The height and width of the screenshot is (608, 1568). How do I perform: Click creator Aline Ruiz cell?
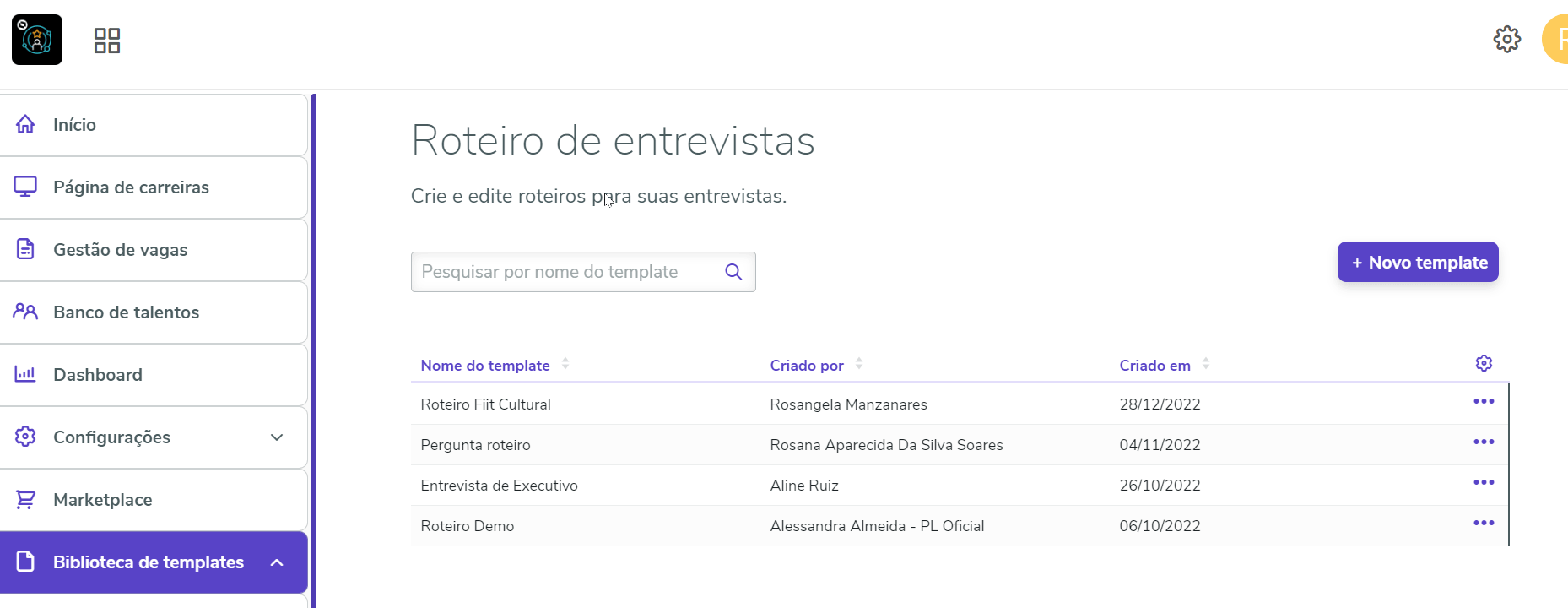point(804,486)
